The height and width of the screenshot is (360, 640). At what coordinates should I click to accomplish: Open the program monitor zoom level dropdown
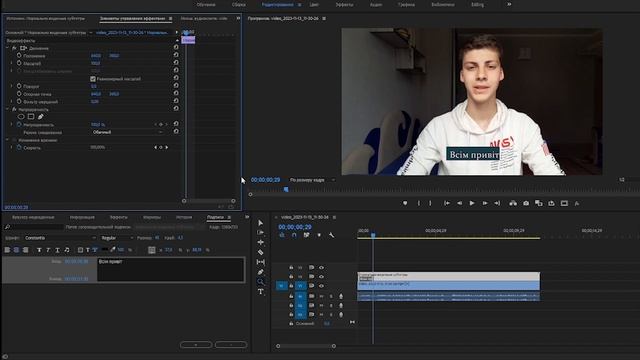[312, 180]
